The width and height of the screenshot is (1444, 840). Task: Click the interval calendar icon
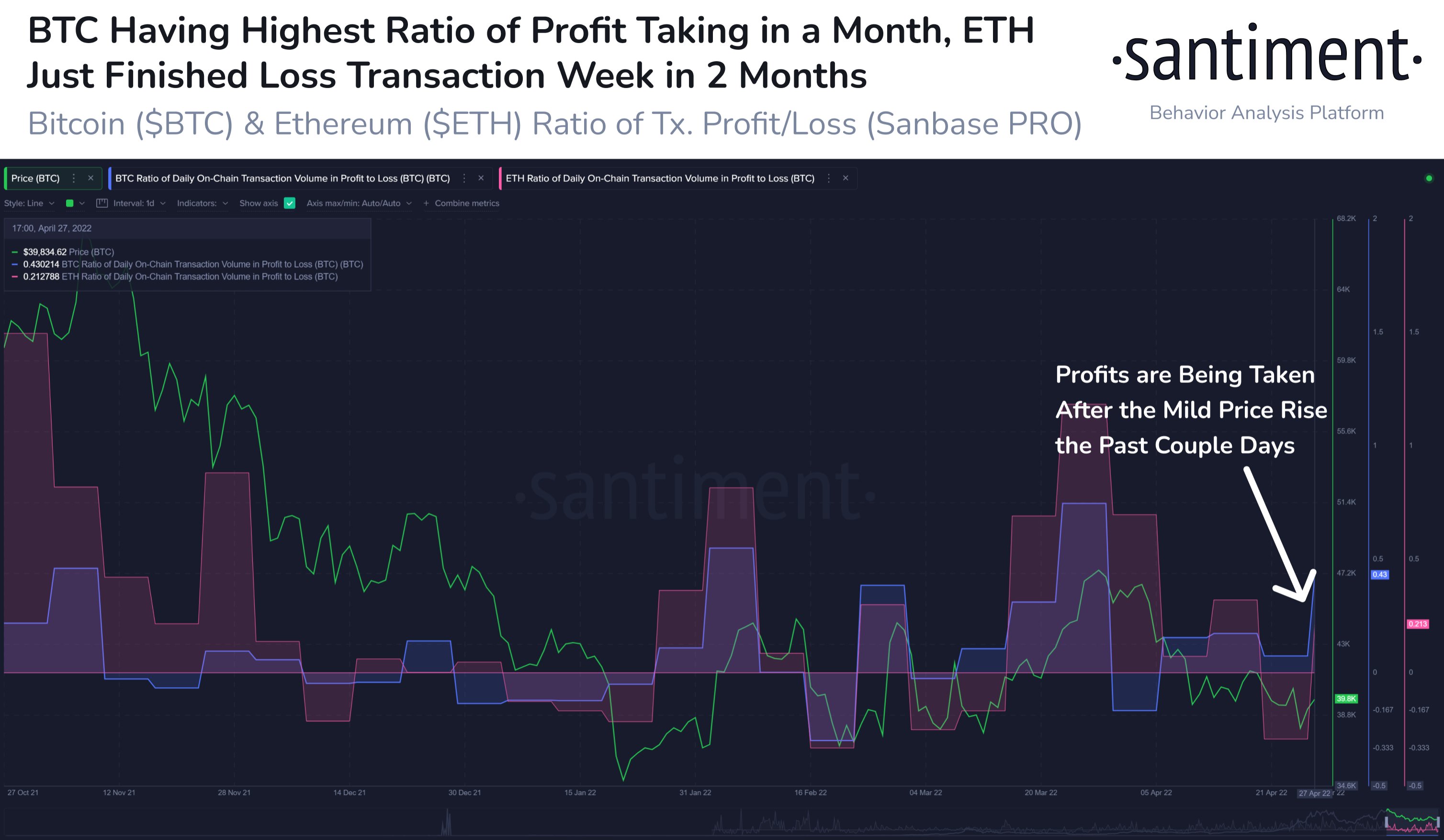pos(102,203)
